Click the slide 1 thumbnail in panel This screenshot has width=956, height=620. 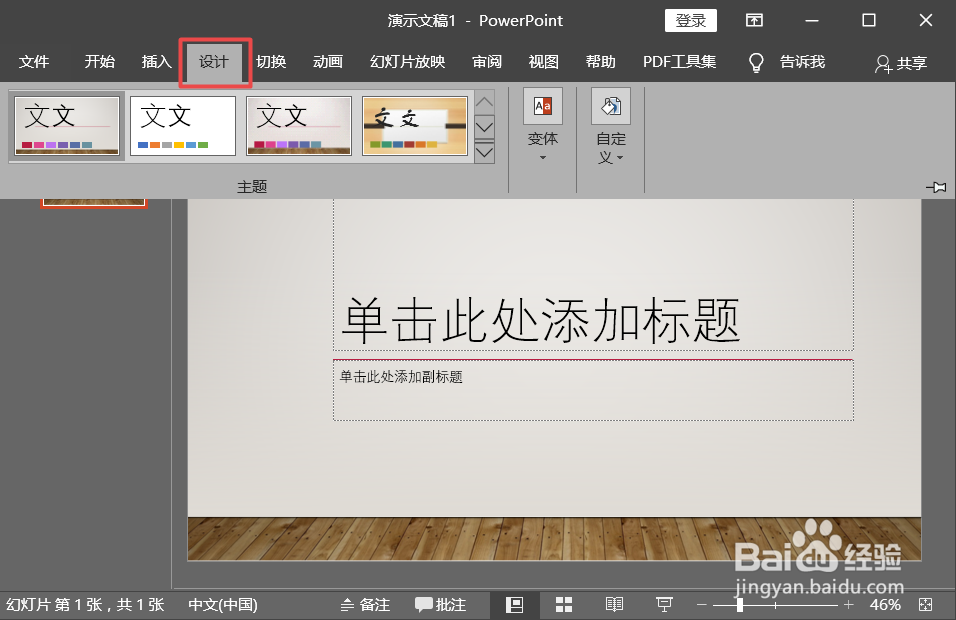coord(94,202)
